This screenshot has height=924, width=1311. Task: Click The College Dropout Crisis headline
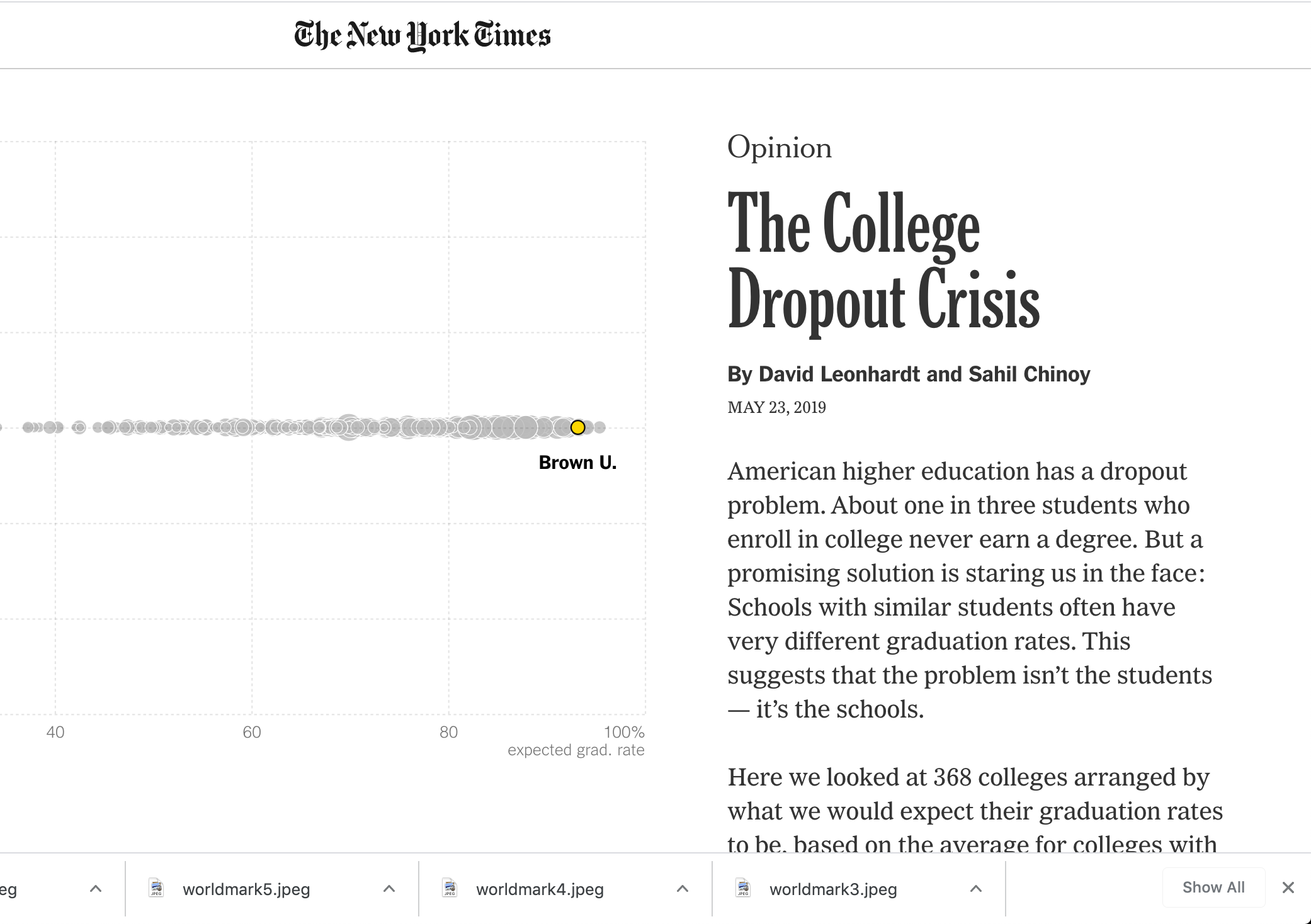(883, 261)
